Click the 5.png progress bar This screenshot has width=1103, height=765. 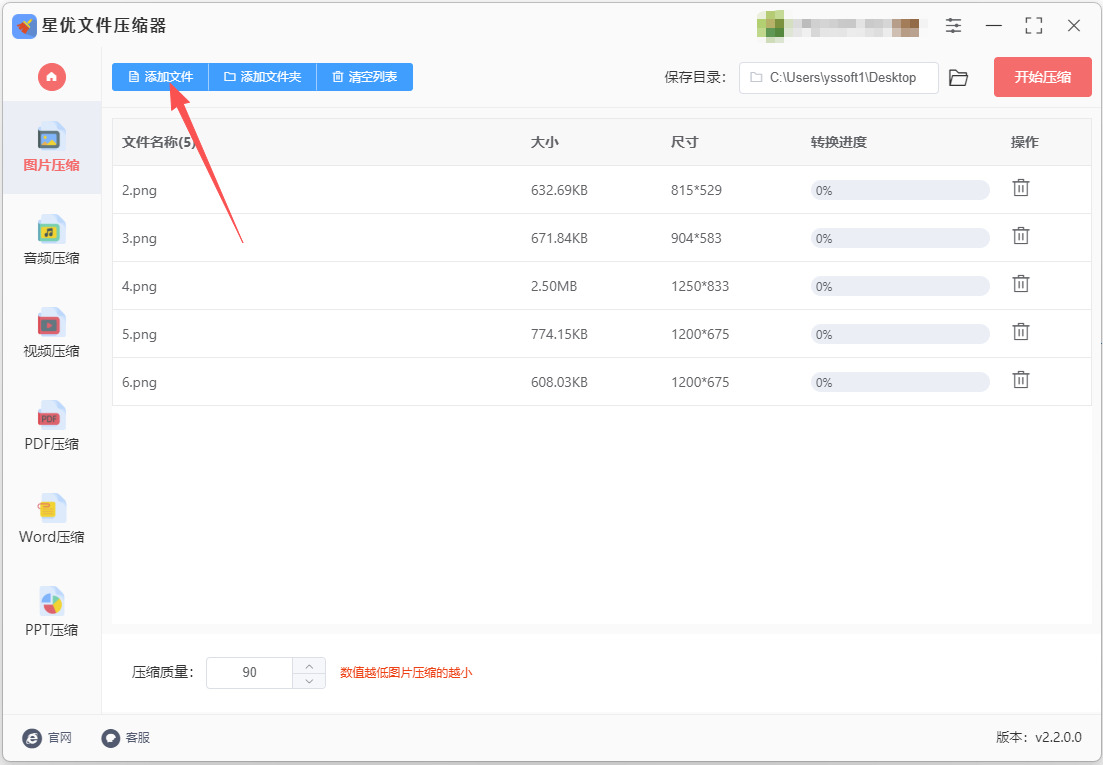(x=900, y=334)
